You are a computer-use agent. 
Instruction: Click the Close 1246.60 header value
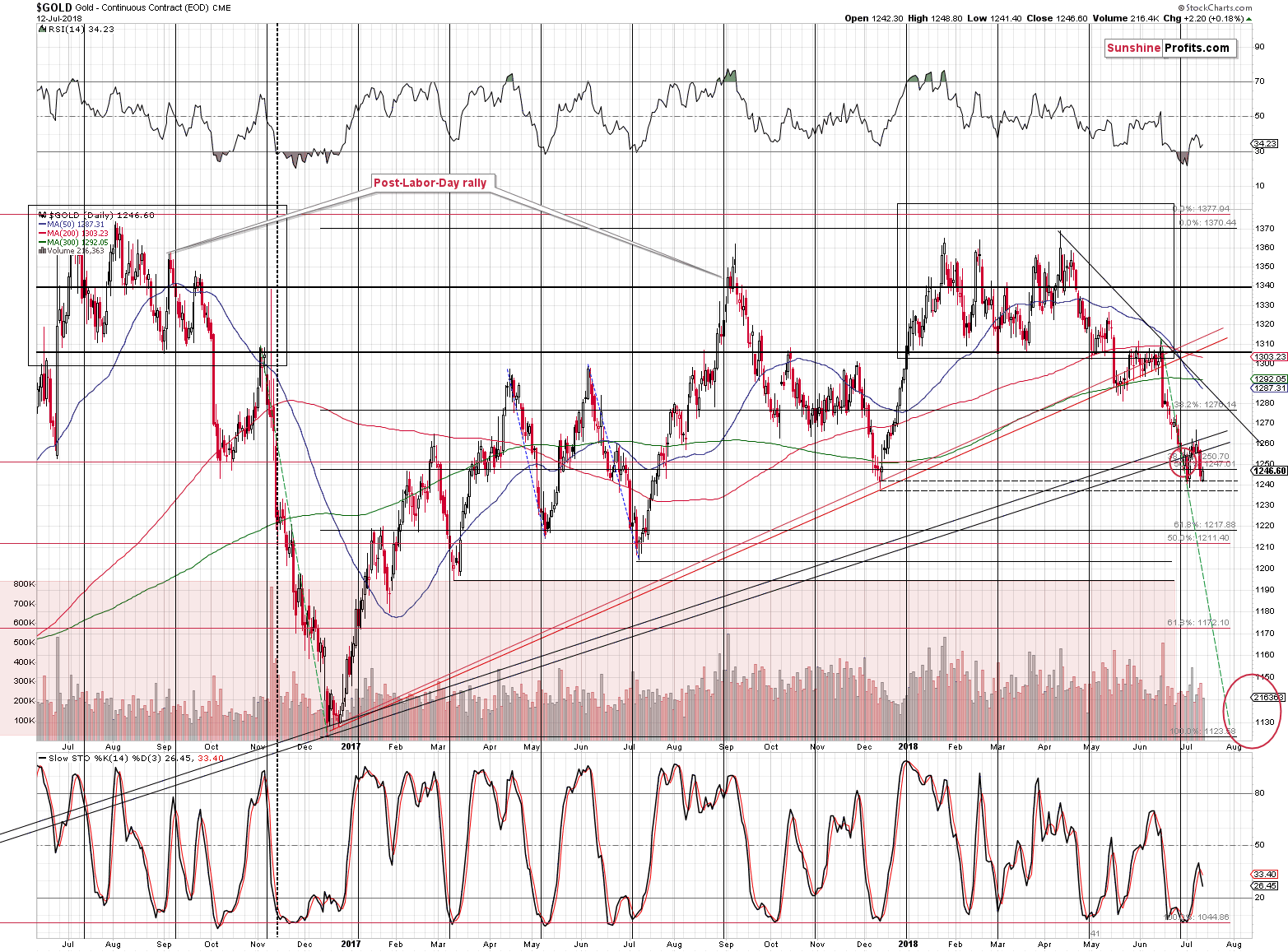[1056, 18]
